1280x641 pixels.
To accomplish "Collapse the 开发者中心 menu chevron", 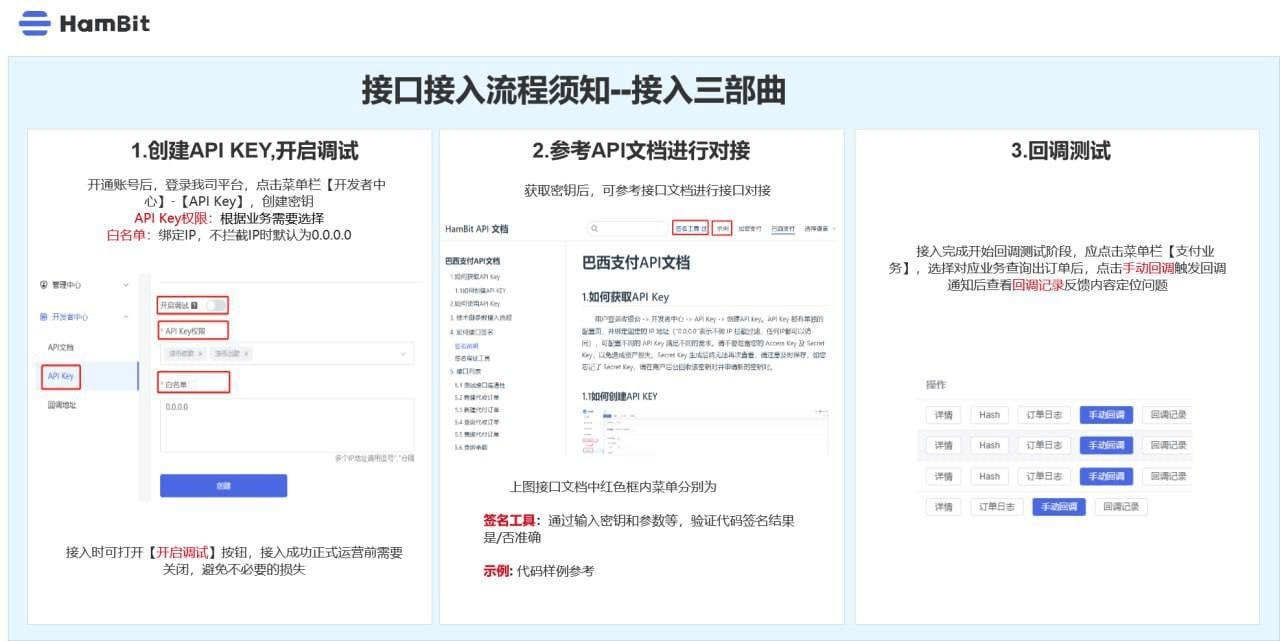I will pos(126,317).
